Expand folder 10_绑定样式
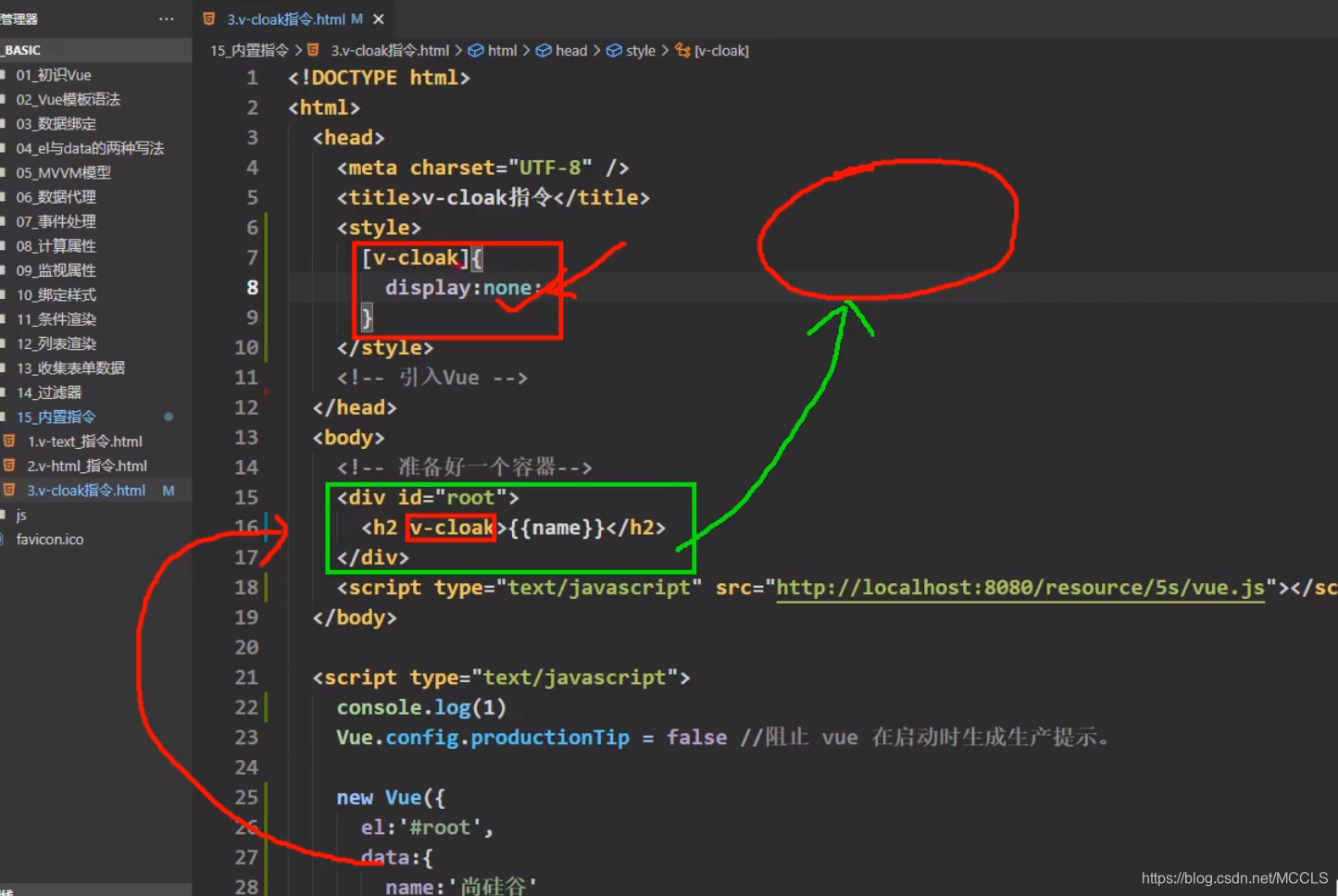This screenshot has width=1338, height=896. (x=56, y=294)
